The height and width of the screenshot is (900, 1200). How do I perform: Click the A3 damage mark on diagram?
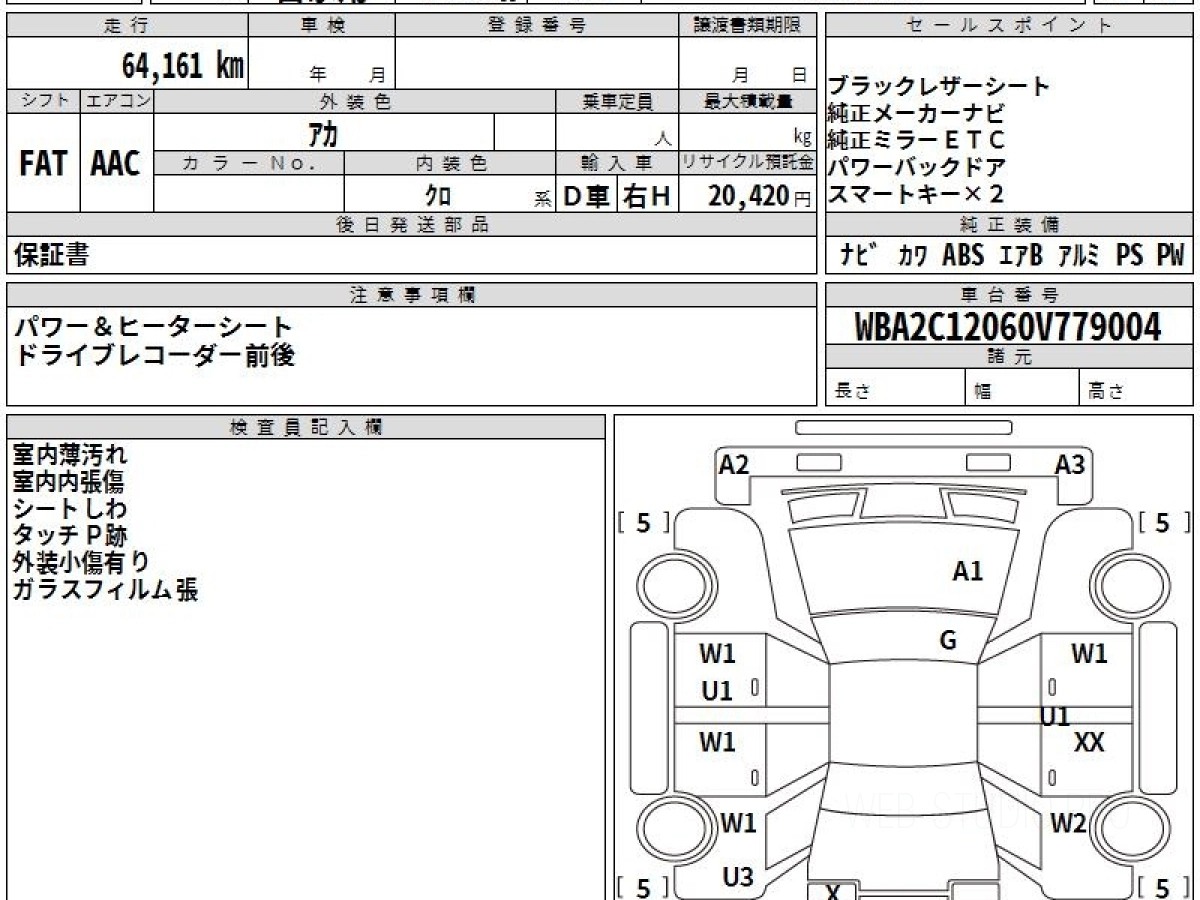1070,464
